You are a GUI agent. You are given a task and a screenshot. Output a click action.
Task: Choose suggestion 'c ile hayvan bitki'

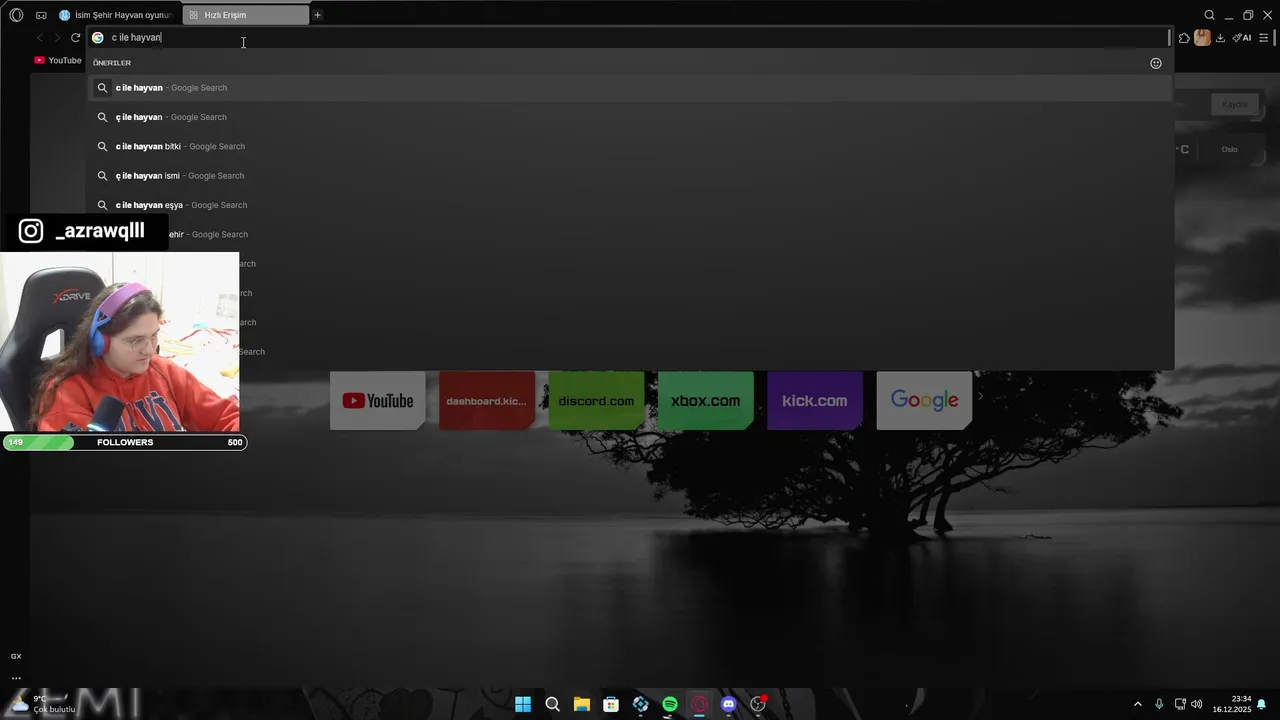(629, 146)
